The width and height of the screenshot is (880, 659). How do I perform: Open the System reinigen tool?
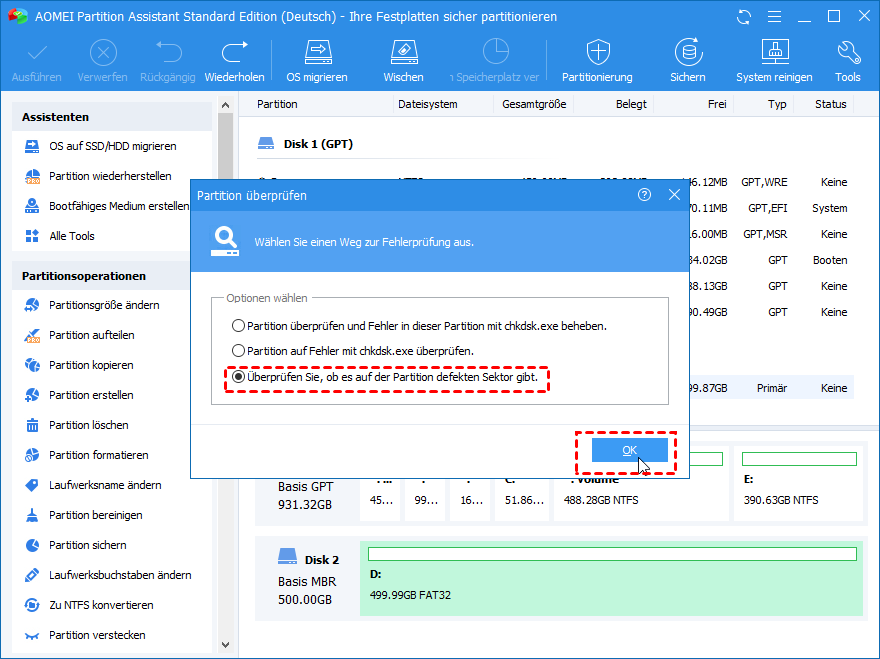[774, 61]
